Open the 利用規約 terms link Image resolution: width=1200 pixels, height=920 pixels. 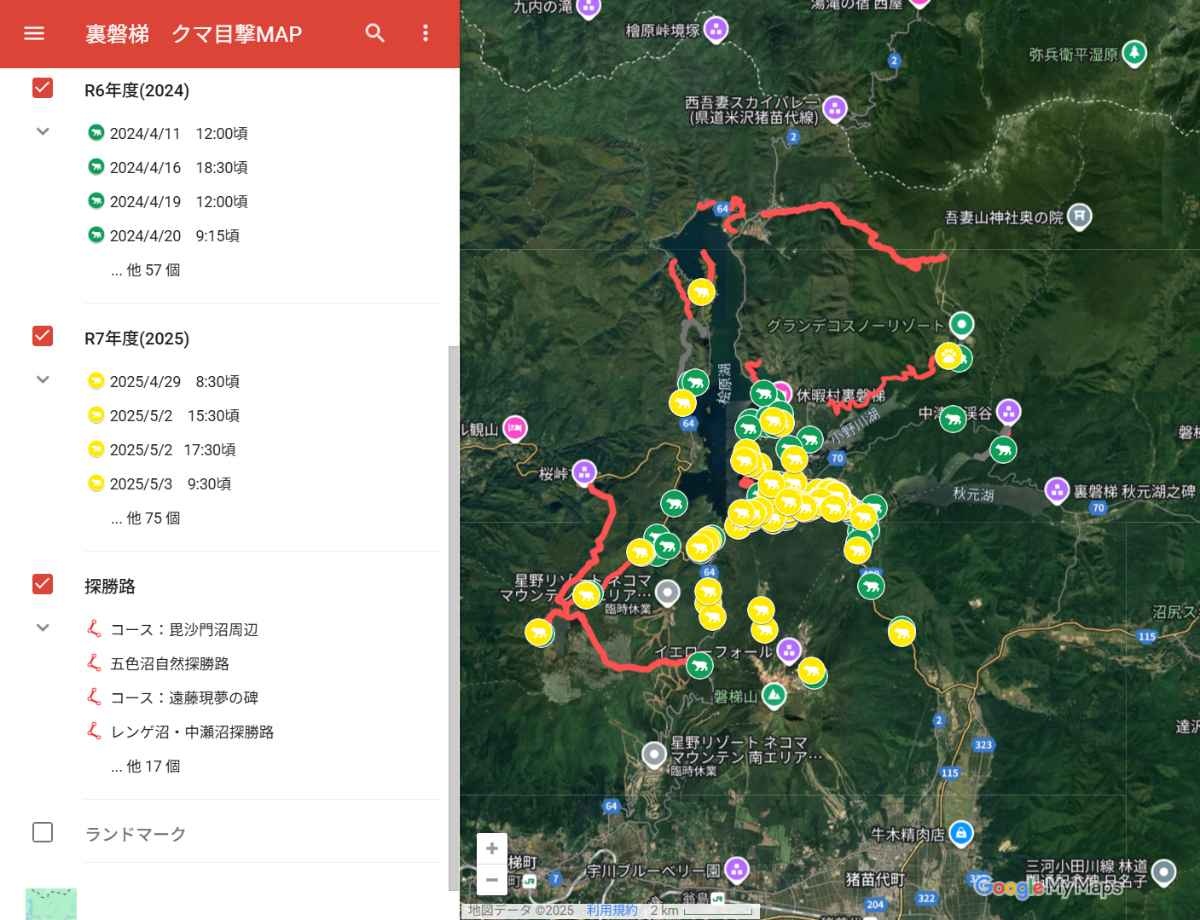[x=611, y=910]
